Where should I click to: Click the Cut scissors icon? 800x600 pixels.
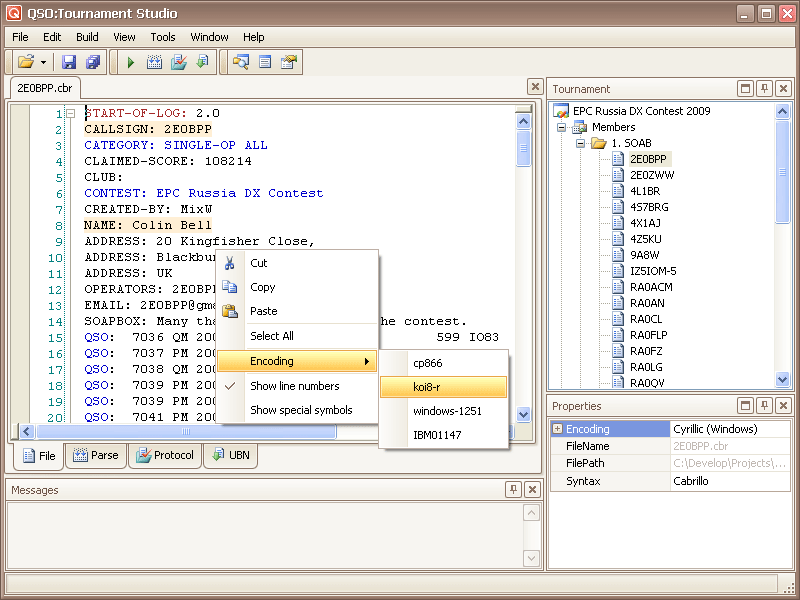pos(230,263)
